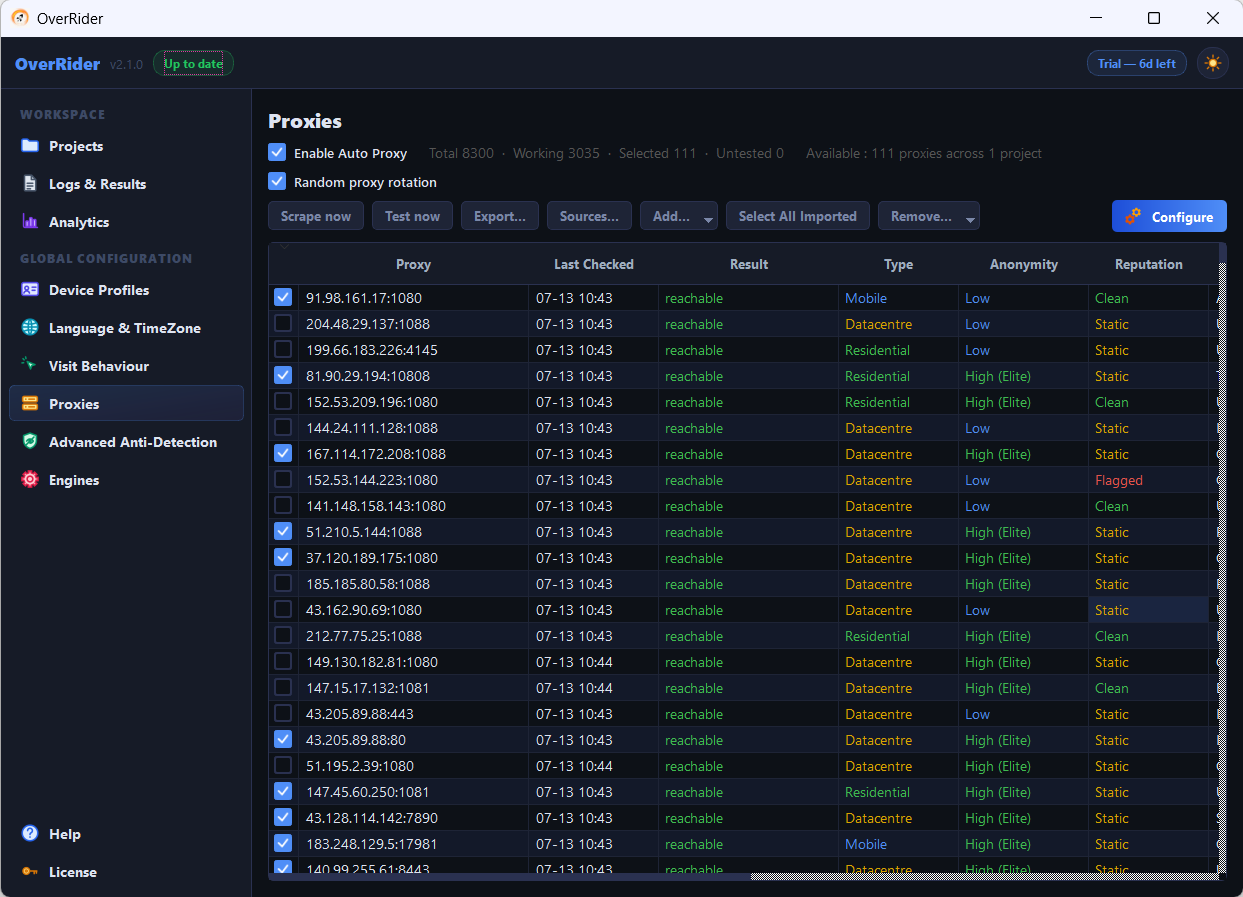Open Device Profiles configuration
The height and width of the screenshot is (897, 1243).
coord(126,290)
